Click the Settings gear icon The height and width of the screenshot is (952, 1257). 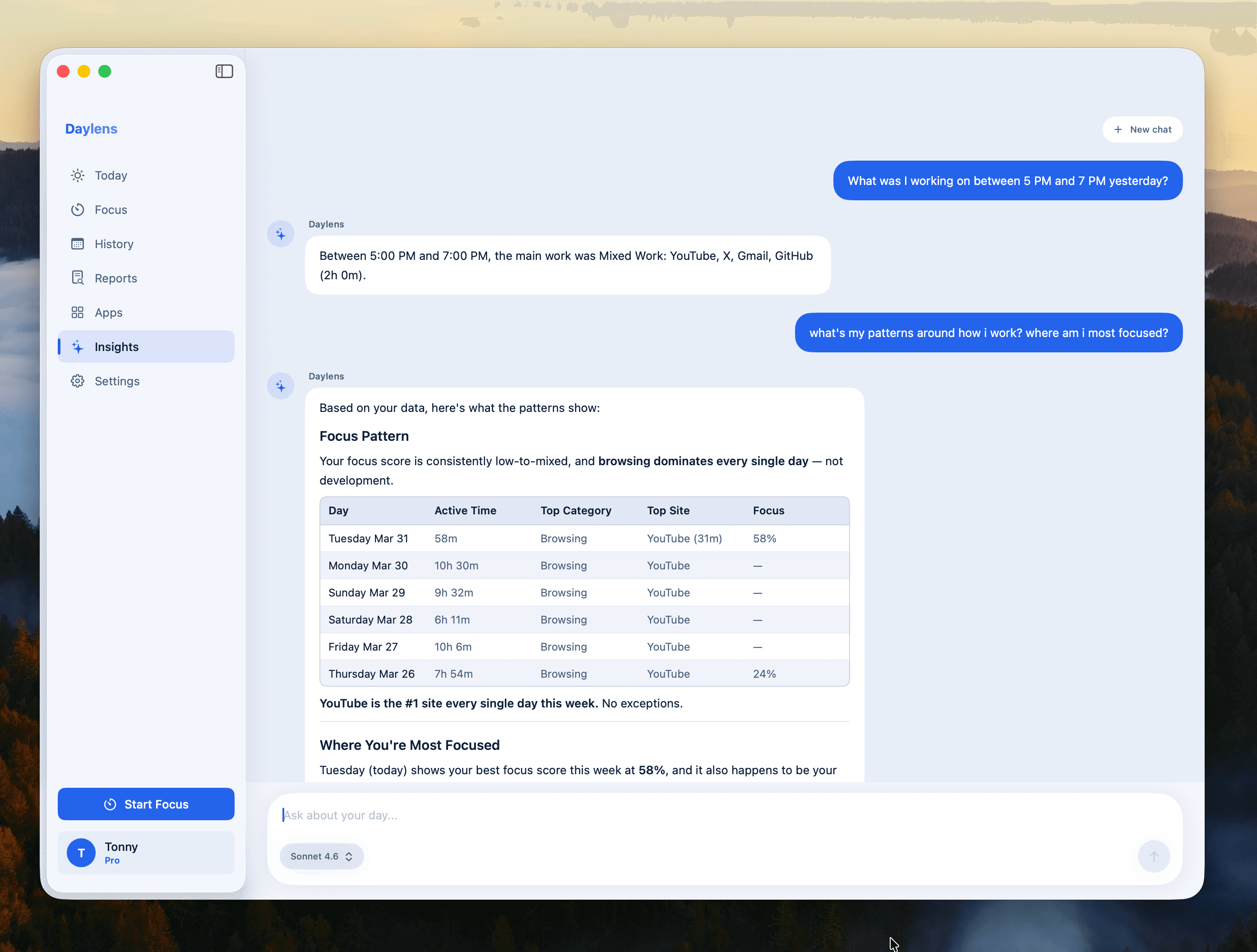pyautogui.click(x=77, y=381)
